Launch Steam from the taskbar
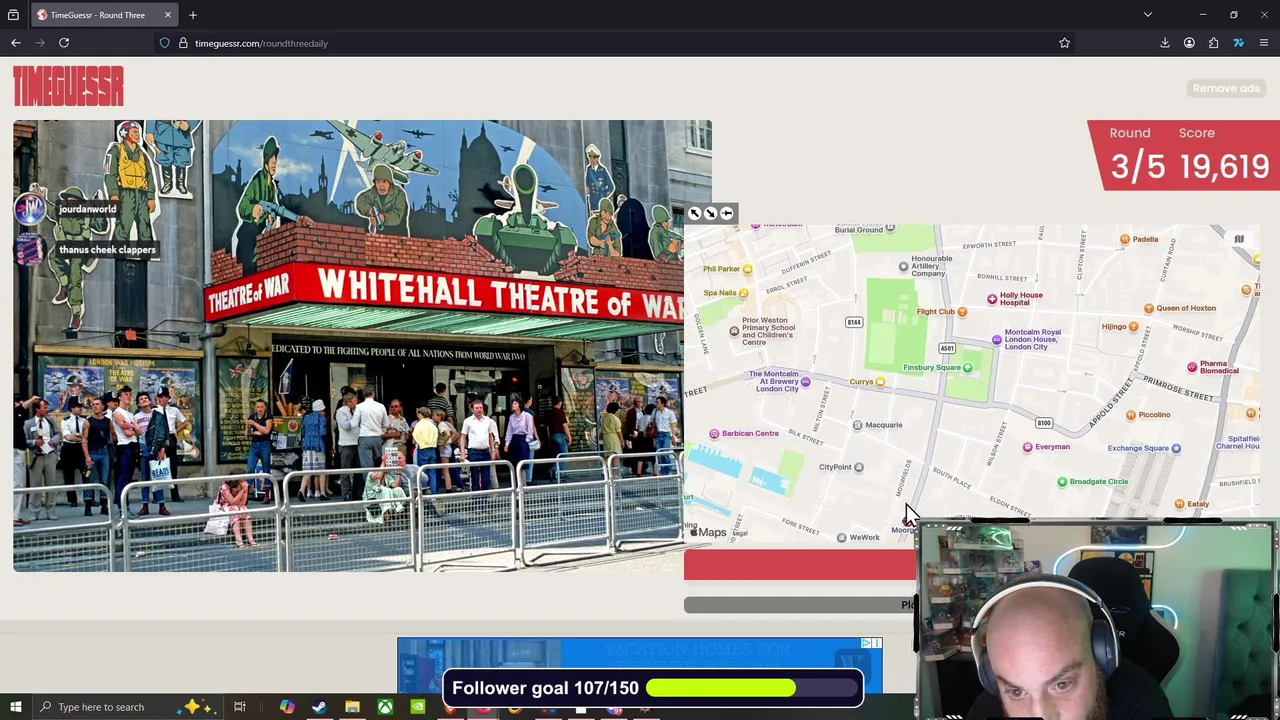Screen dimensions: 1280x720 319,707
